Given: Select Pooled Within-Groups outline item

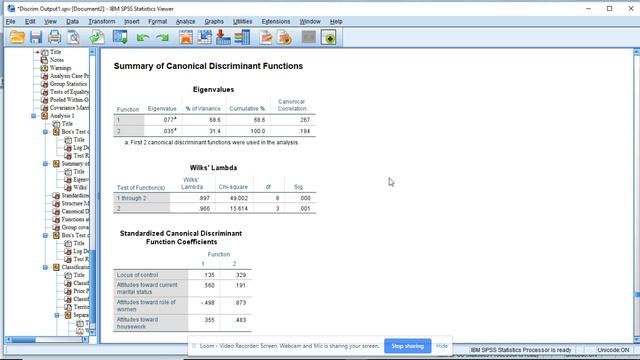Looking at the screenshot, I should point(69,100).
